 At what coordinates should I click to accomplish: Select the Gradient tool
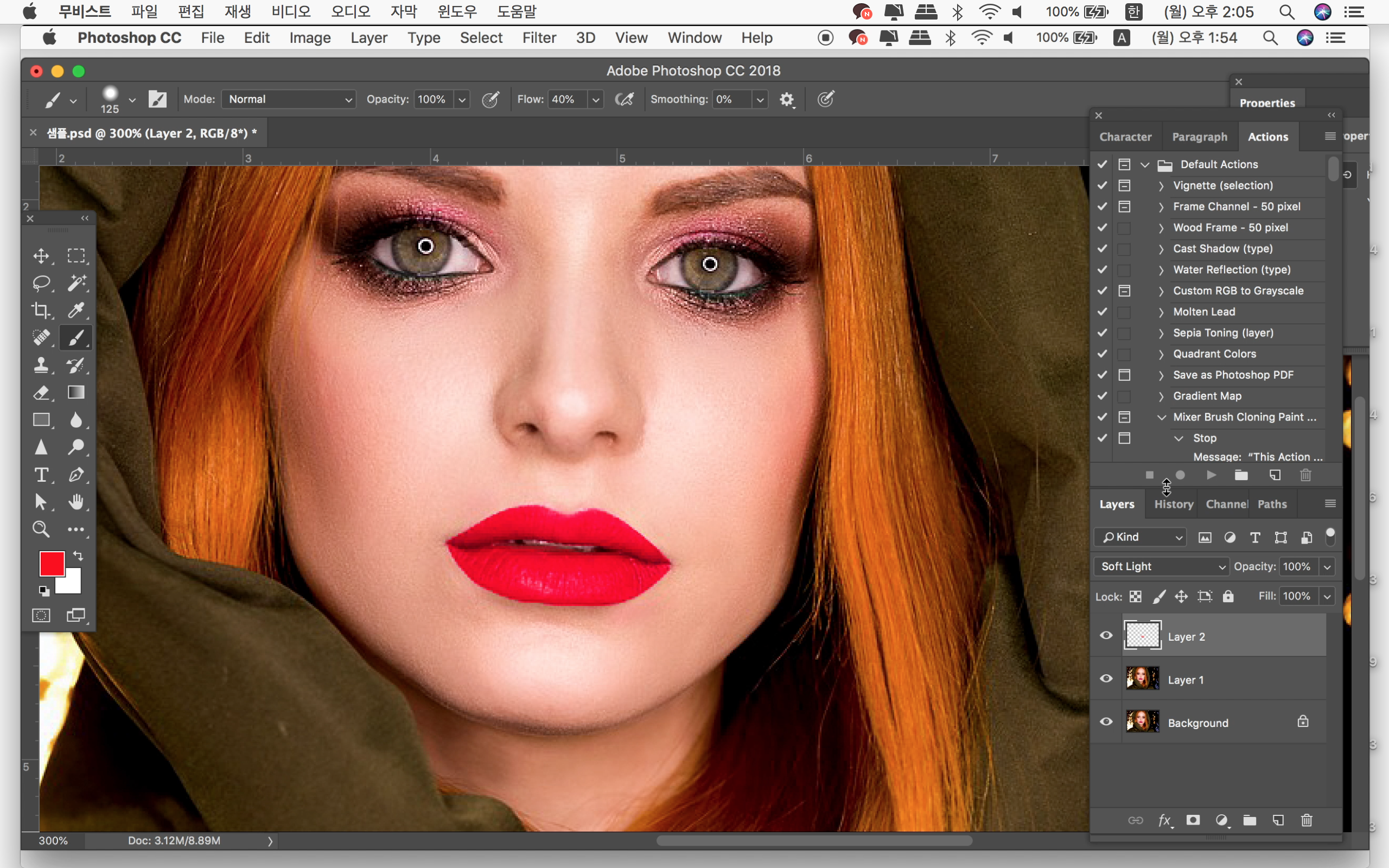(77, 393)
